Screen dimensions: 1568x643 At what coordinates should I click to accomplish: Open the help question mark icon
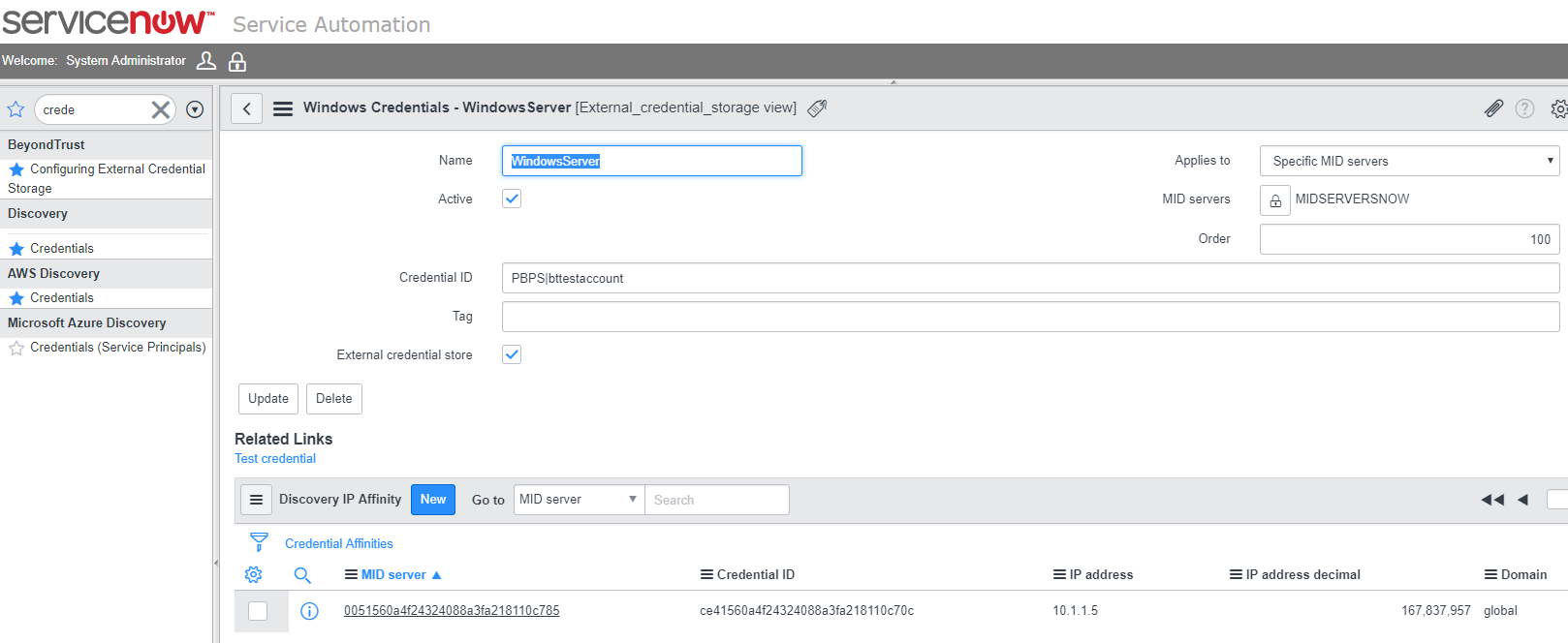coord(1524,108)
